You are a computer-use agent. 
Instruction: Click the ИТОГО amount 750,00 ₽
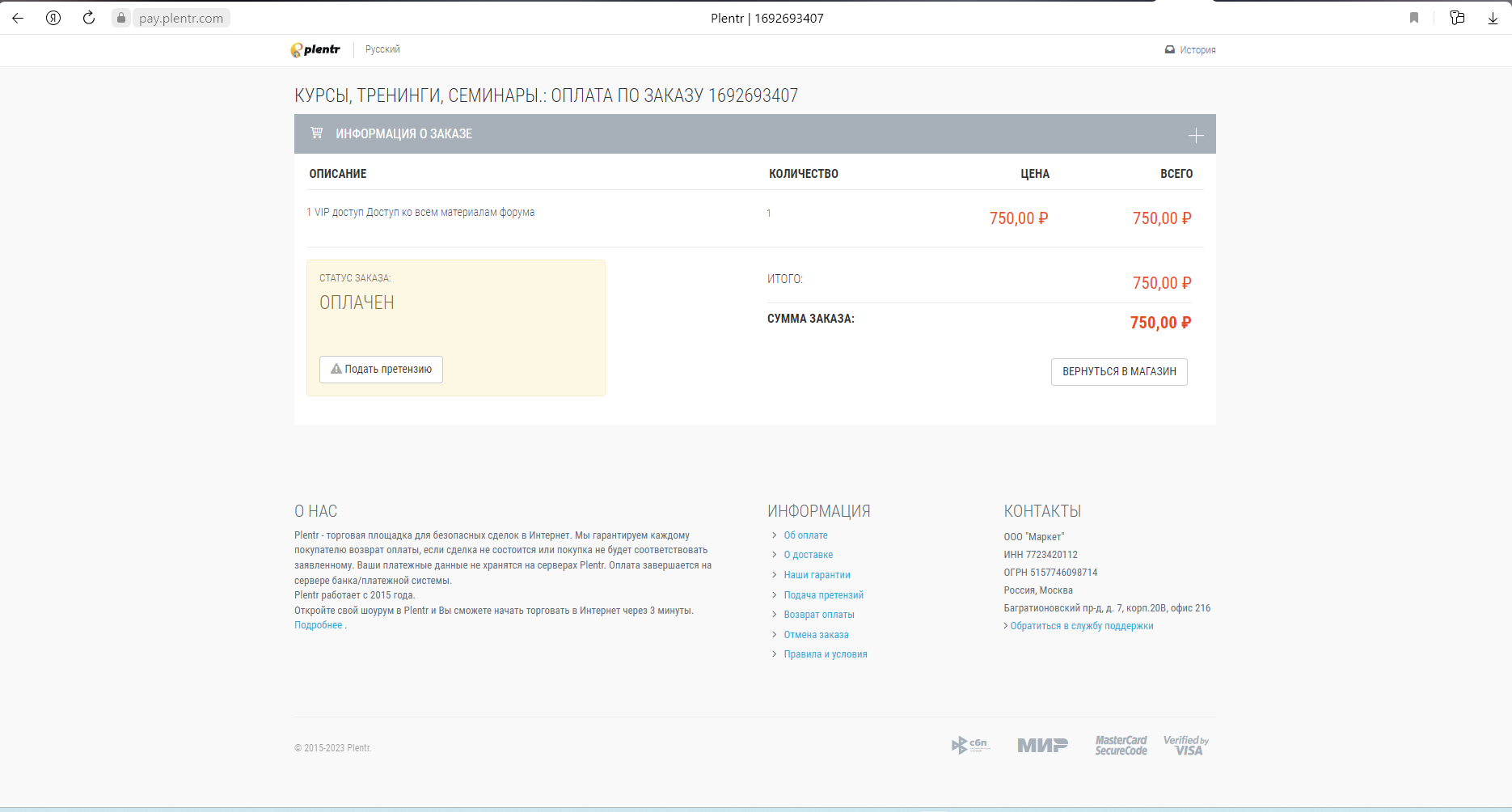pos(1162,283)
